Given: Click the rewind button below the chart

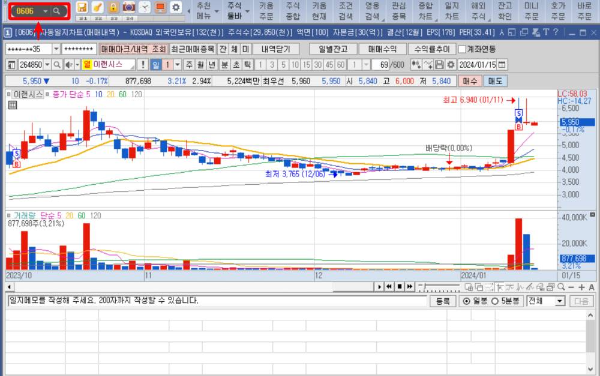Looking at the screenshot, I should tap(389, 286).
